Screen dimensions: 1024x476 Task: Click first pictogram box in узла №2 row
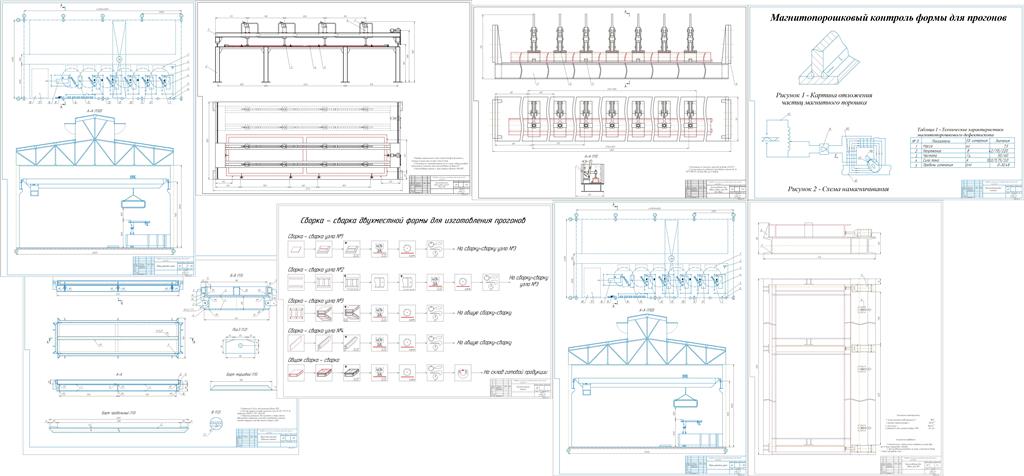point(296,281)
